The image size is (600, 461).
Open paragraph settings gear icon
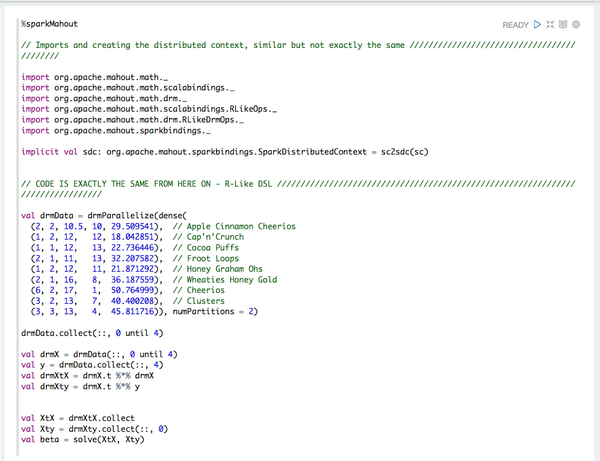point(576,24)
